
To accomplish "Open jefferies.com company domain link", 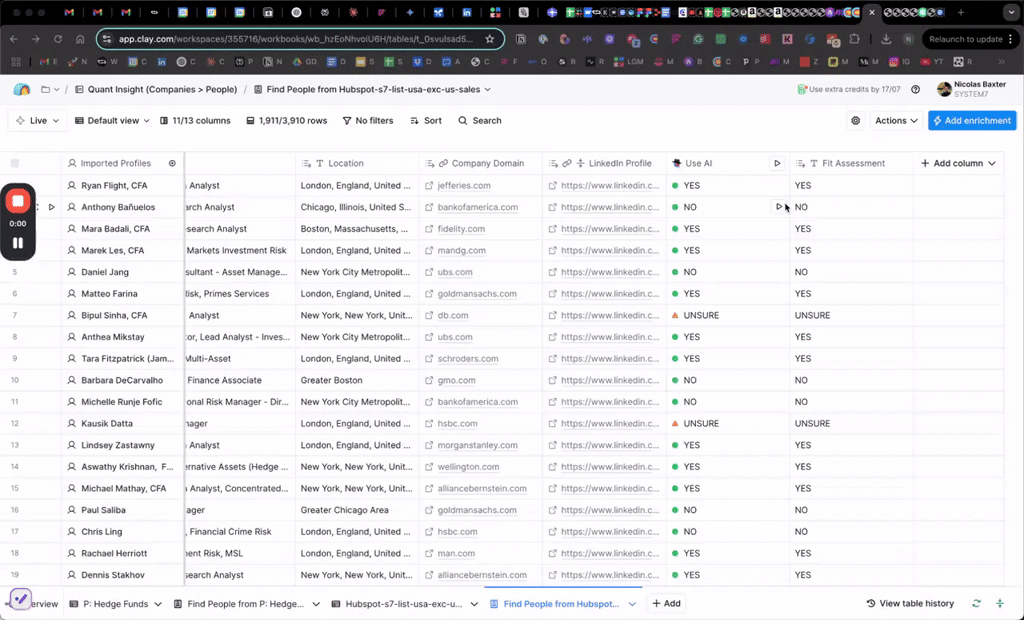I will (x=464, y=186).
